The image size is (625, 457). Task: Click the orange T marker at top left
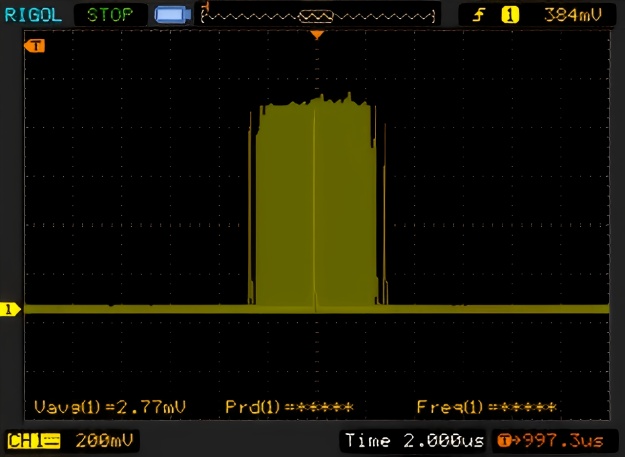coord(36,46)
